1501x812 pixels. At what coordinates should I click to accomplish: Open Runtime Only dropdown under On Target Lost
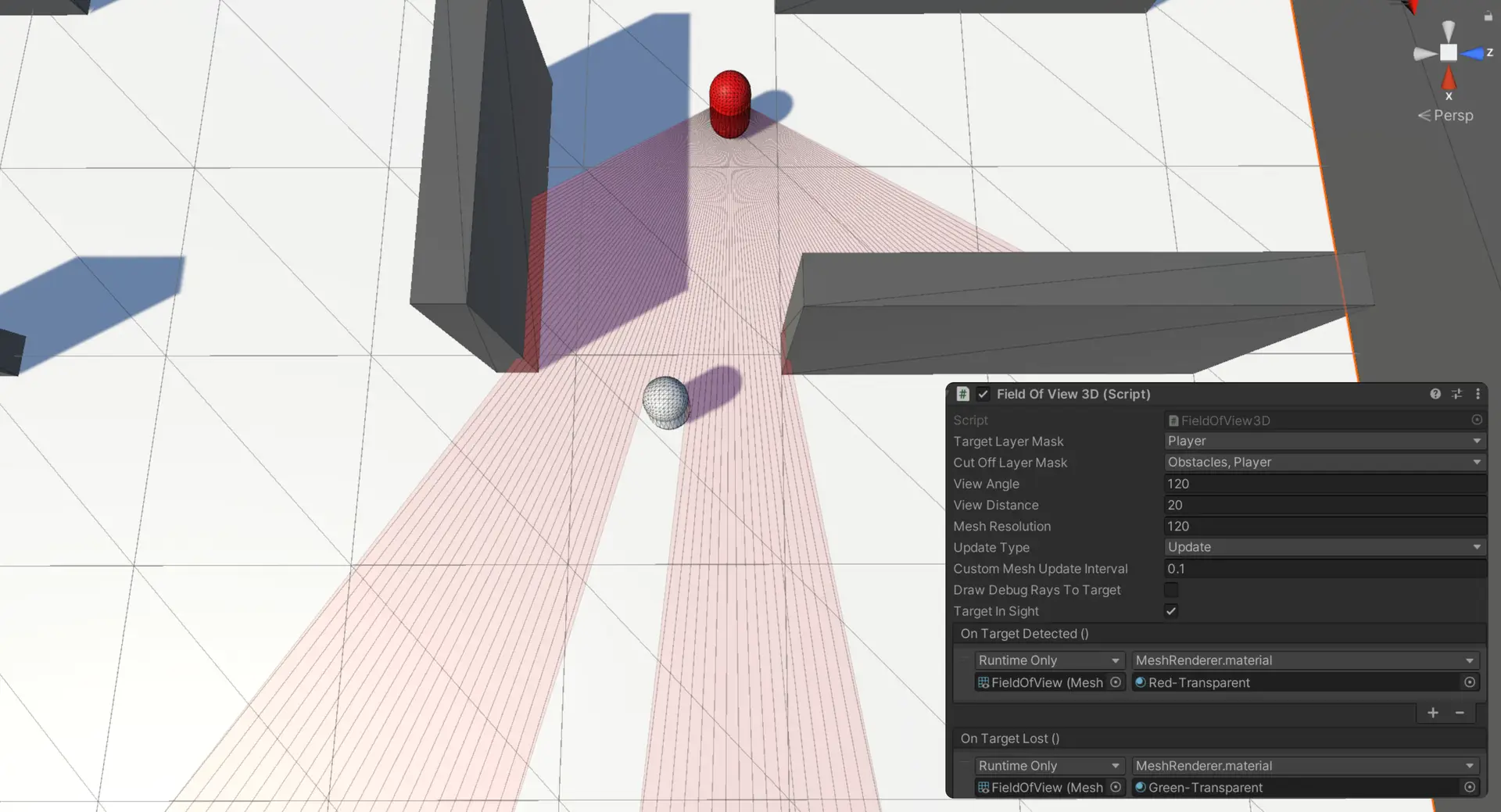[1049, 766]
